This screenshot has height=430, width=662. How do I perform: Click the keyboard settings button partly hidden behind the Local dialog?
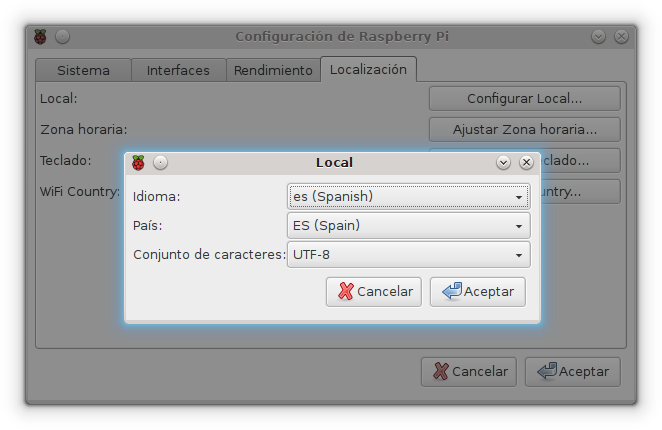580,161
